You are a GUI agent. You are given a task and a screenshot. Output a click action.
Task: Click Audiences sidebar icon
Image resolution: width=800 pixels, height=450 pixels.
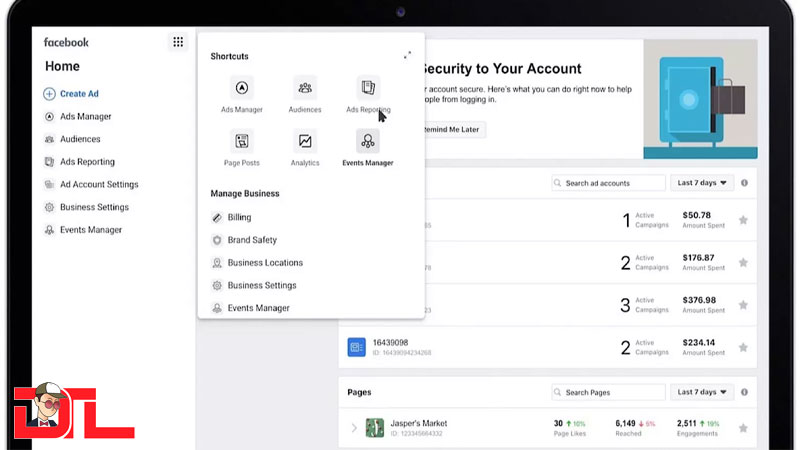(x=49, y=139)
